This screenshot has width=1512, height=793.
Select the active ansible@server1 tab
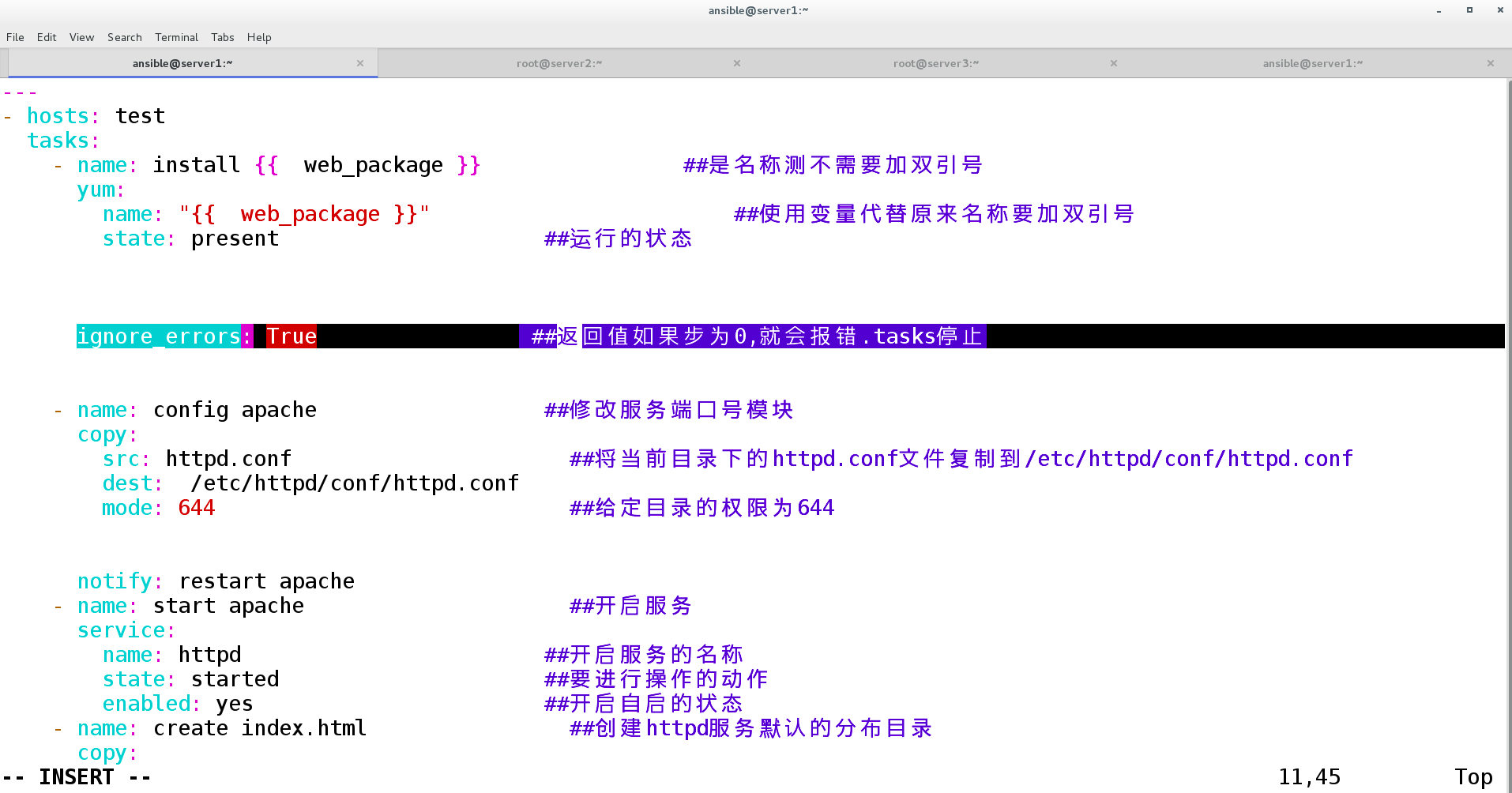182,63
